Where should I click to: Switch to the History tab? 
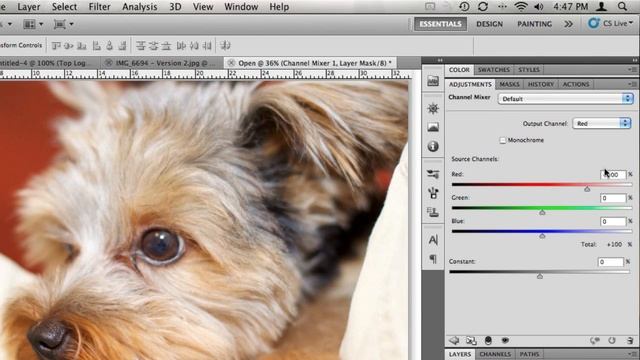[x=541, y=84]
